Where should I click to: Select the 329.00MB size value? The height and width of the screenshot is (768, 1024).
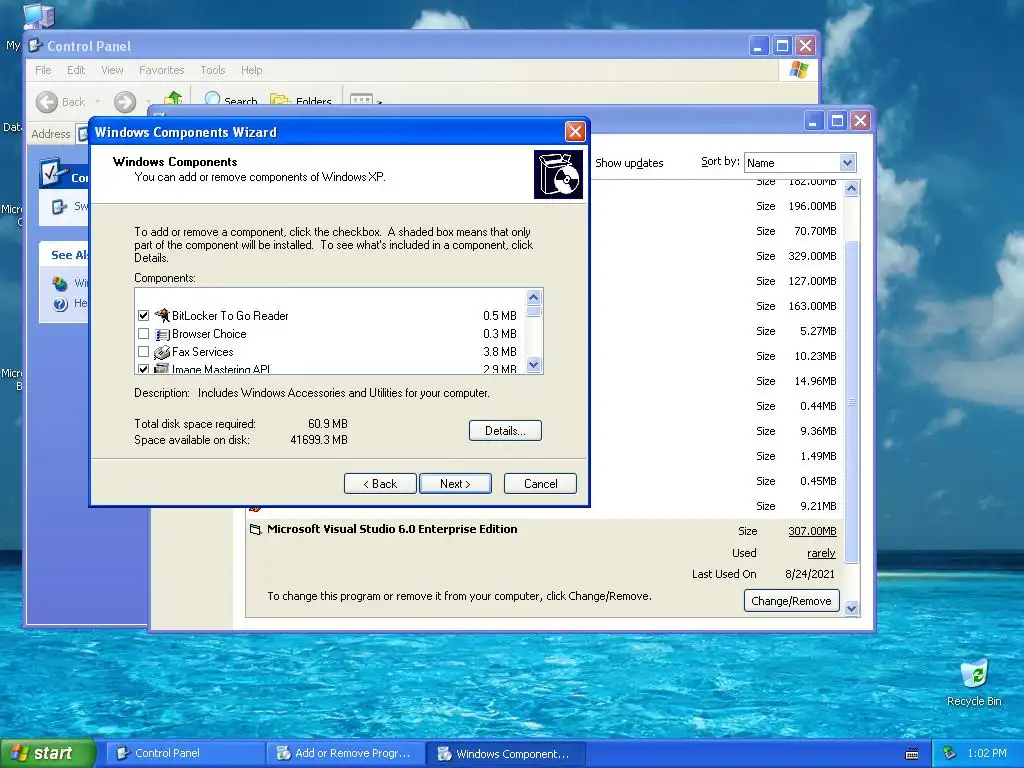pyautogui.click(x=812, y=256)
